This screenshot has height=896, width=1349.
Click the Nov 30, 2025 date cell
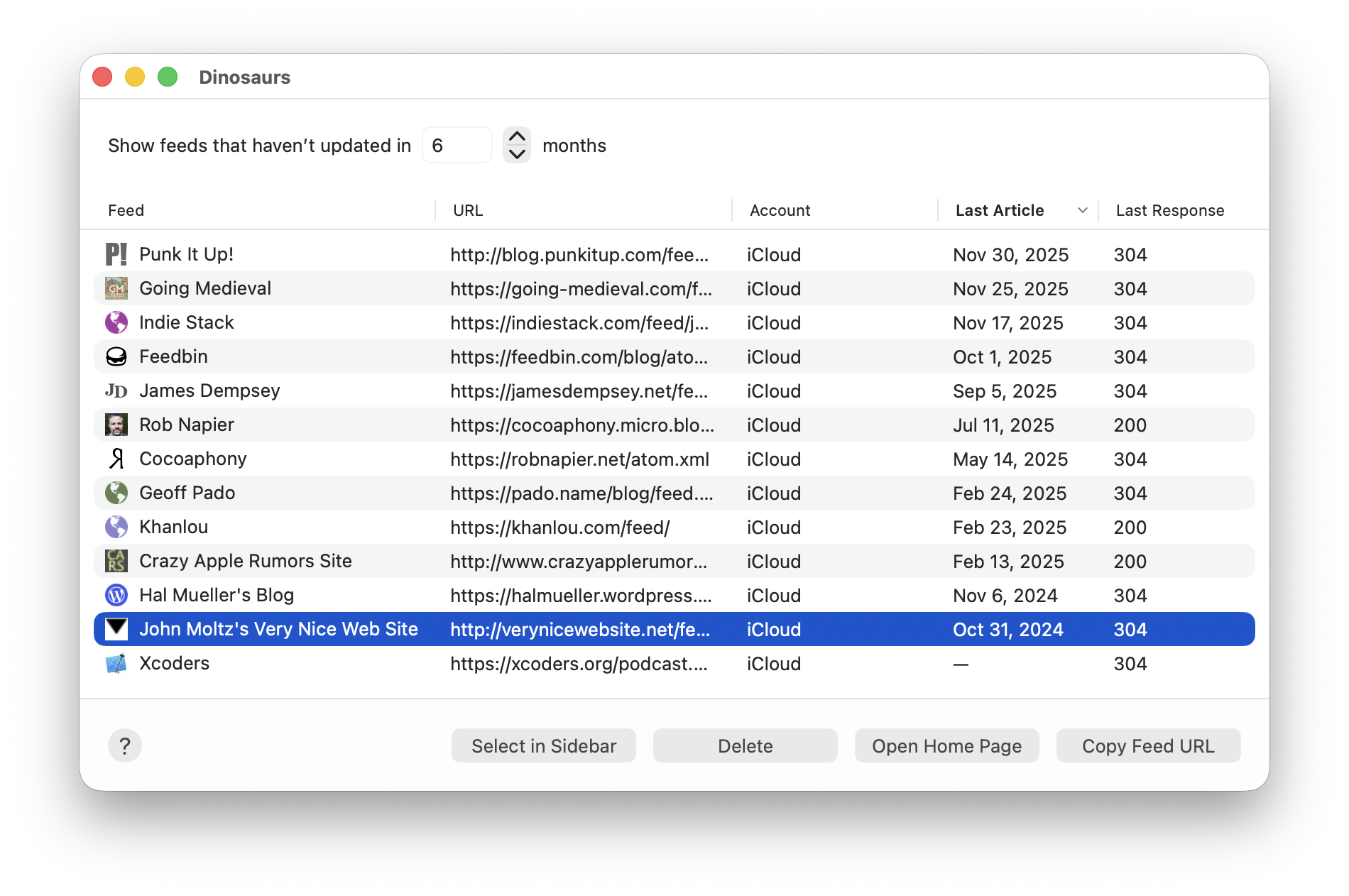1011,254
